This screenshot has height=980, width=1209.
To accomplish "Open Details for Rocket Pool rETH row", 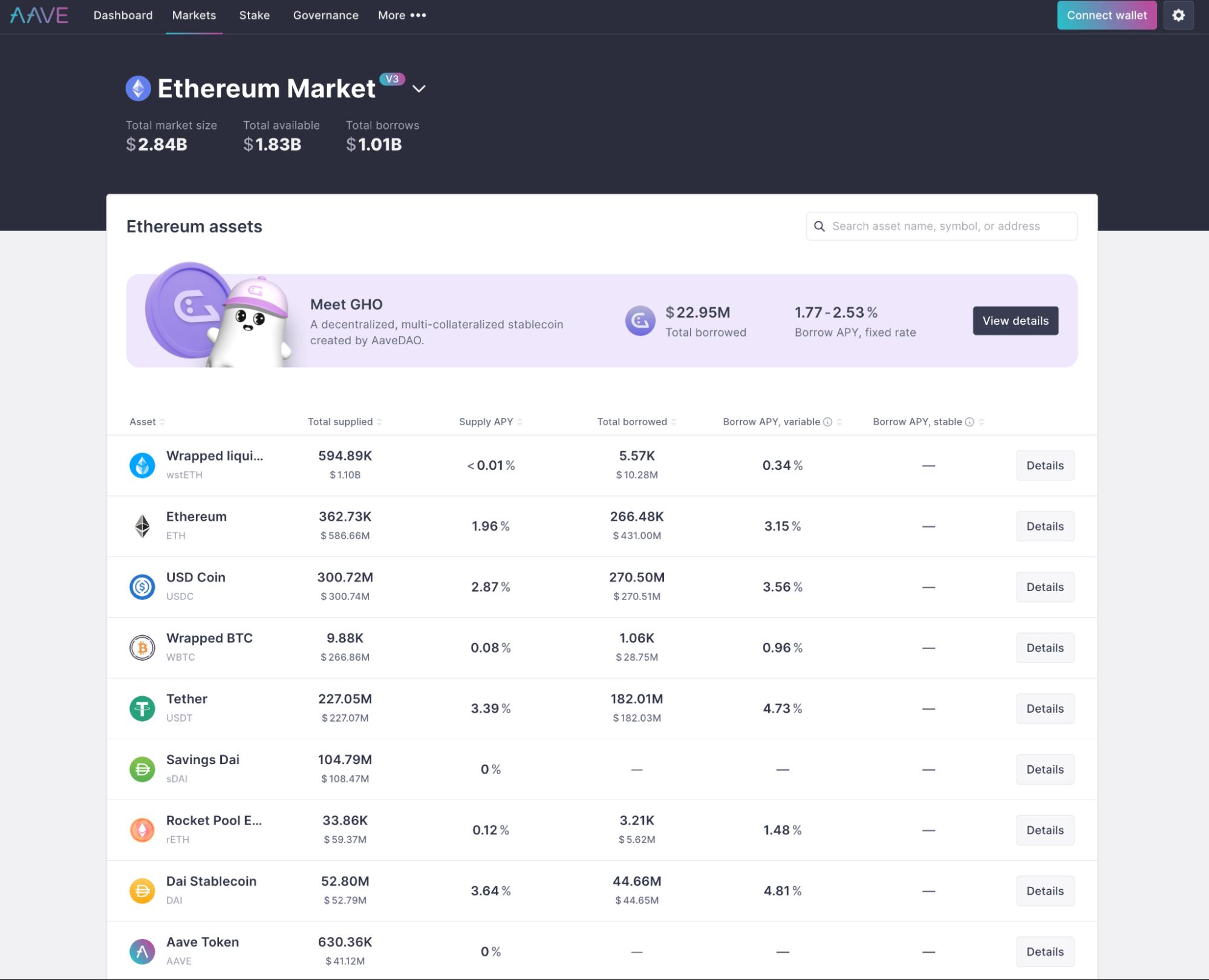I will [x=1045, y=830].
